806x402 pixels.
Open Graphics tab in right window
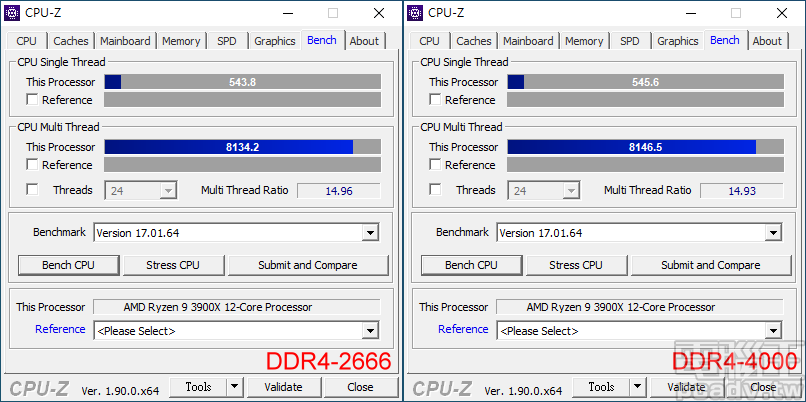[678, 41]
